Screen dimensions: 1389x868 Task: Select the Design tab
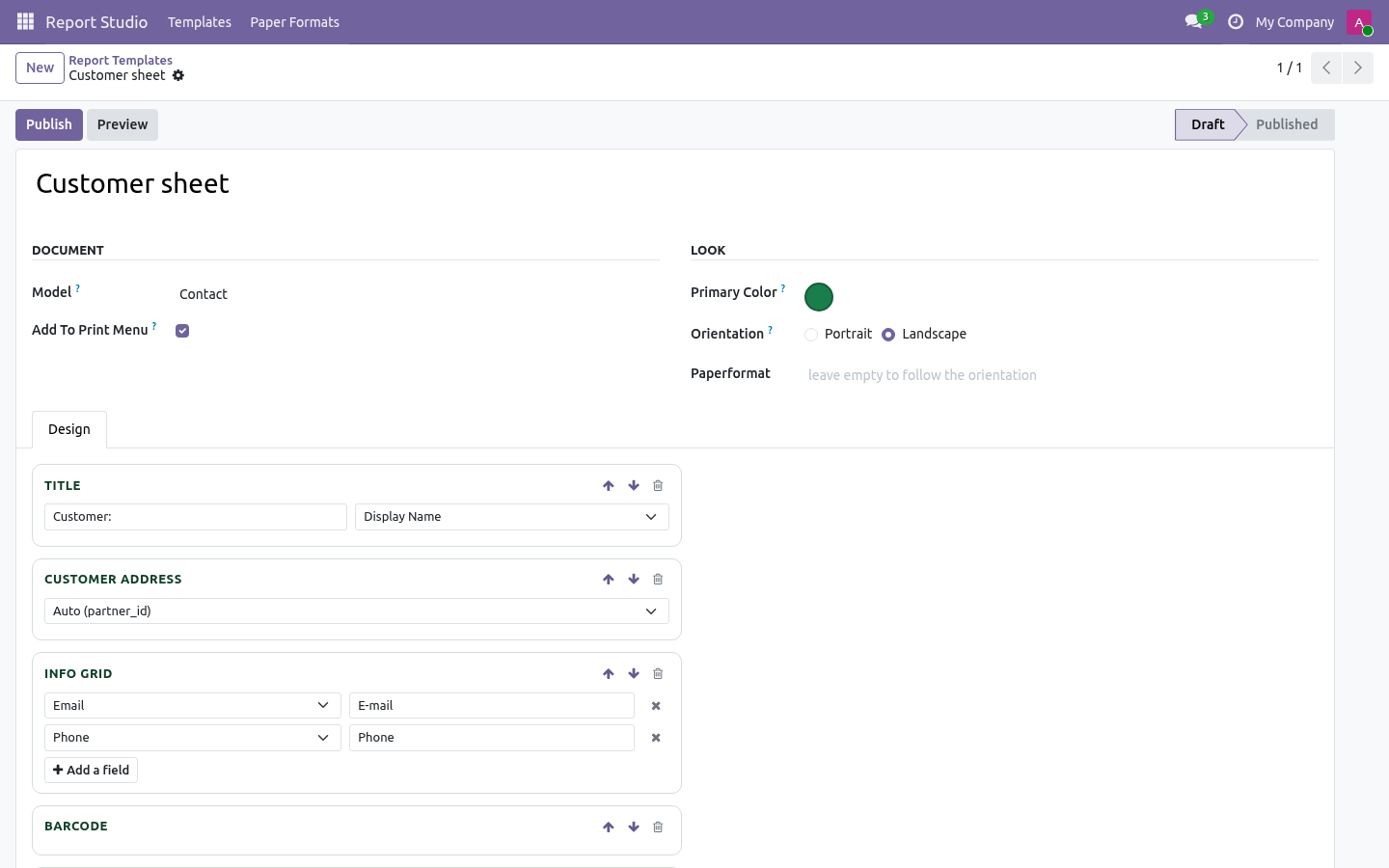click(x=69, y=429)
